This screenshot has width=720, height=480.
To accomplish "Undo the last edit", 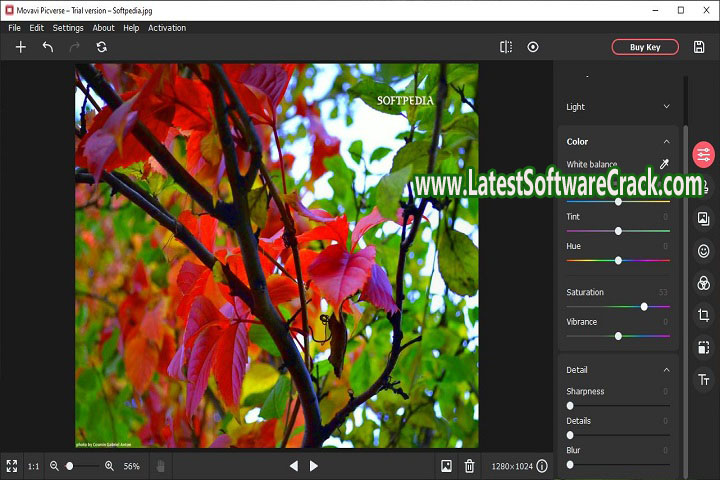I will [x=47, y=47].
